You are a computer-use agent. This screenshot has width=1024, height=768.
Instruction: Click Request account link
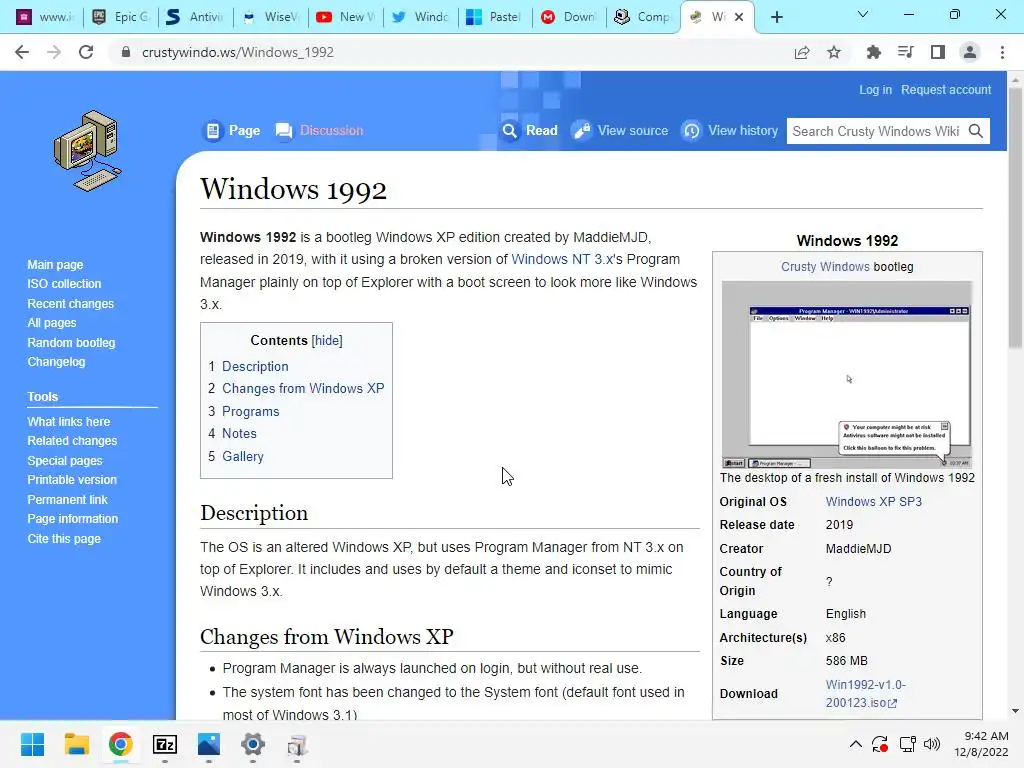coord(946,89)
